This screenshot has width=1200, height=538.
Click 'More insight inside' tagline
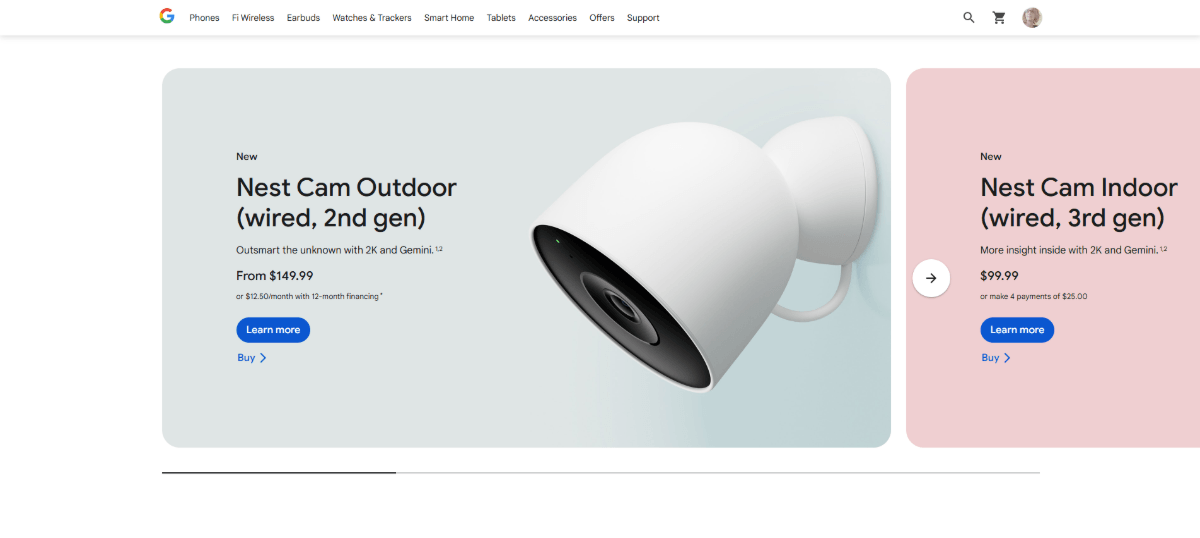click(x=1025, y=250)
